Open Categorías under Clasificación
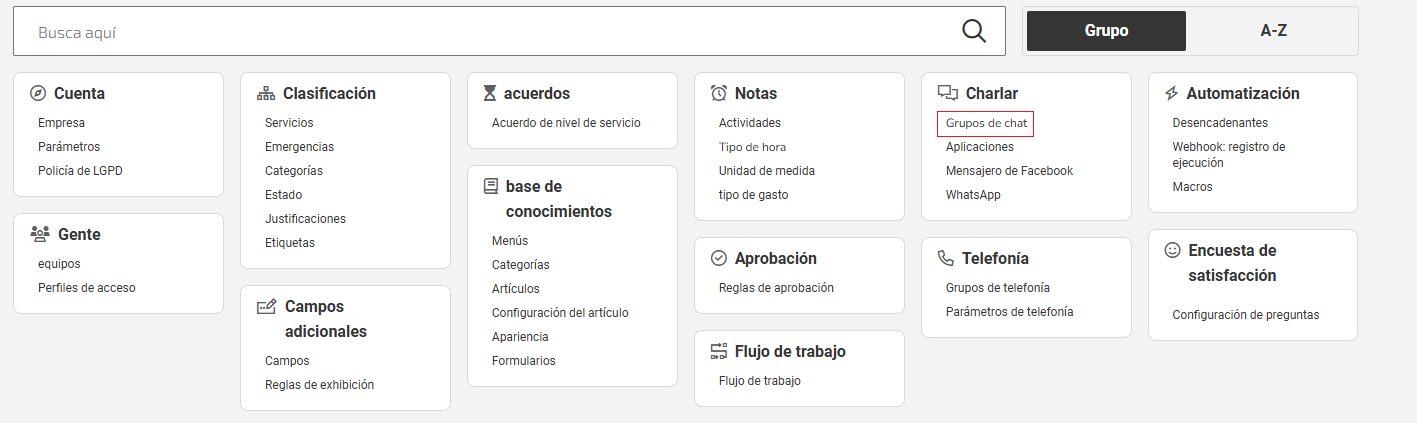Viewport: 1417px width, 423px height. coord(294,171)
